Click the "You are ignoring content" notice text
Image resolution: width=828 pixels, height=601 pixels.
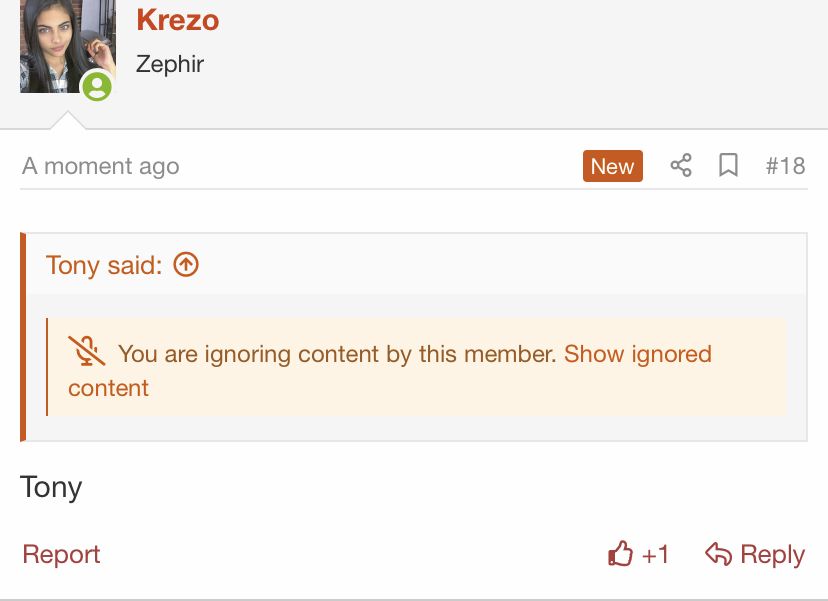pos(337,354)
